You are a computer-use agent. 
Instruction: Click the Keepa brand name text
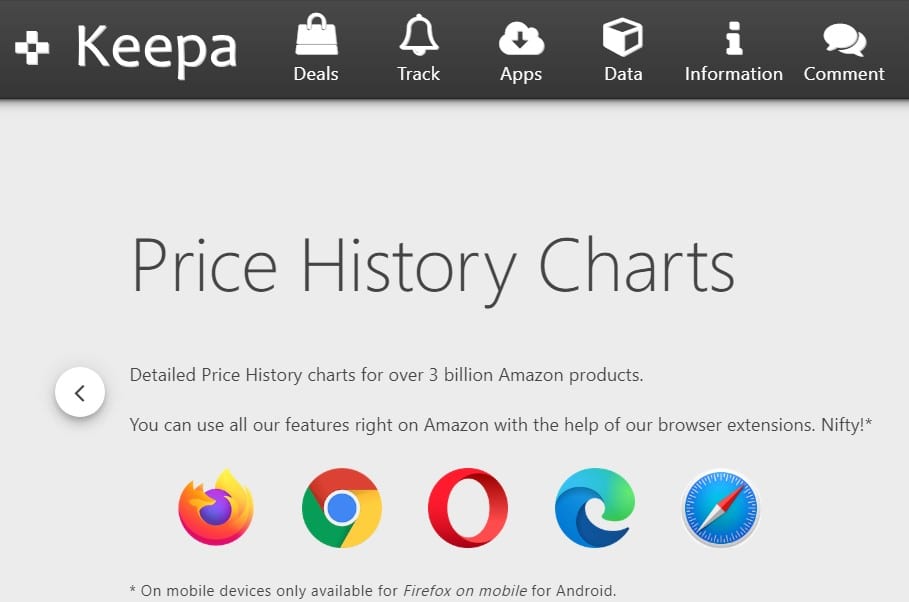coord(157,50)
